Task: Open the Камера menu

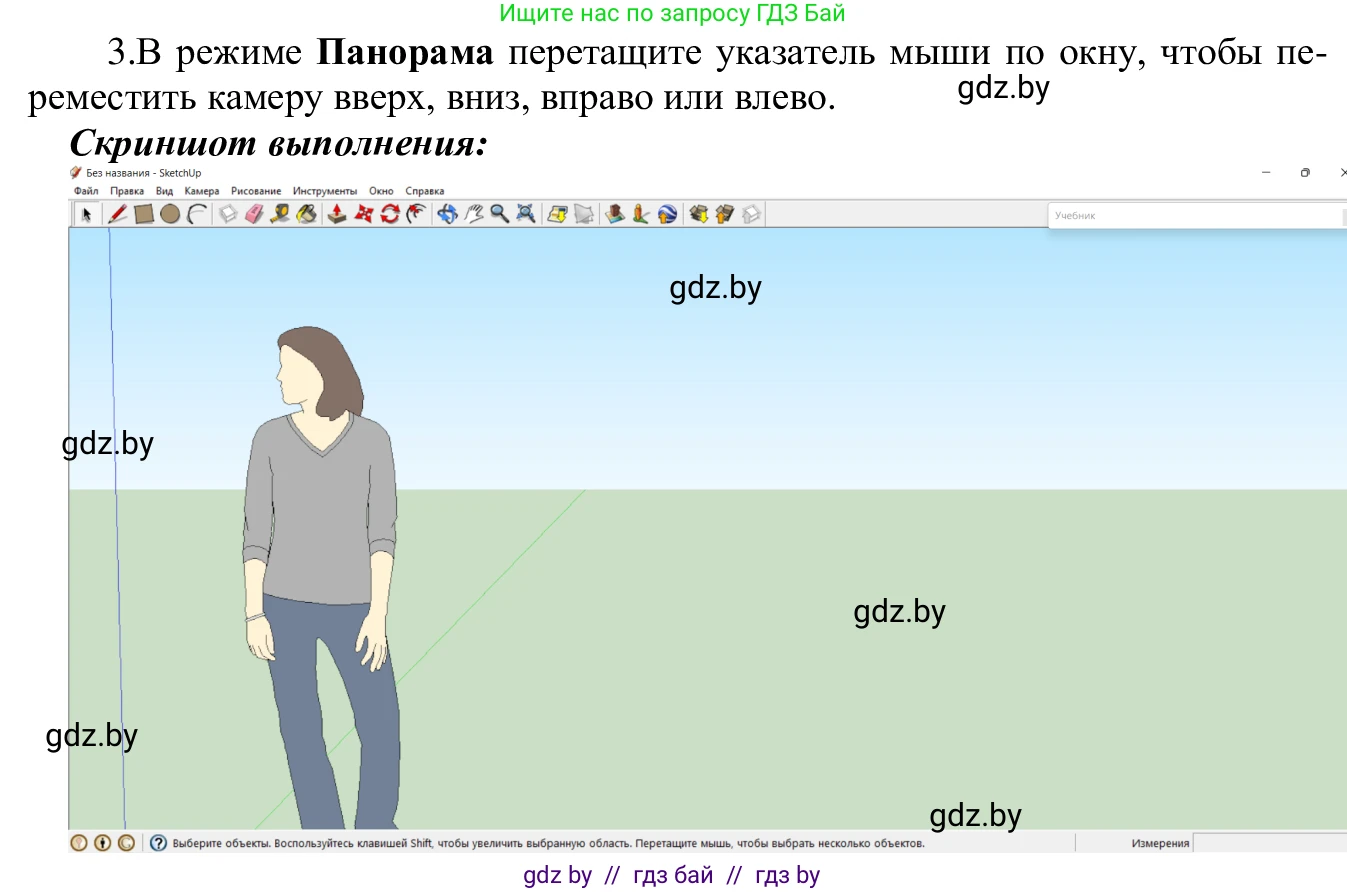Action: [201, 190]
